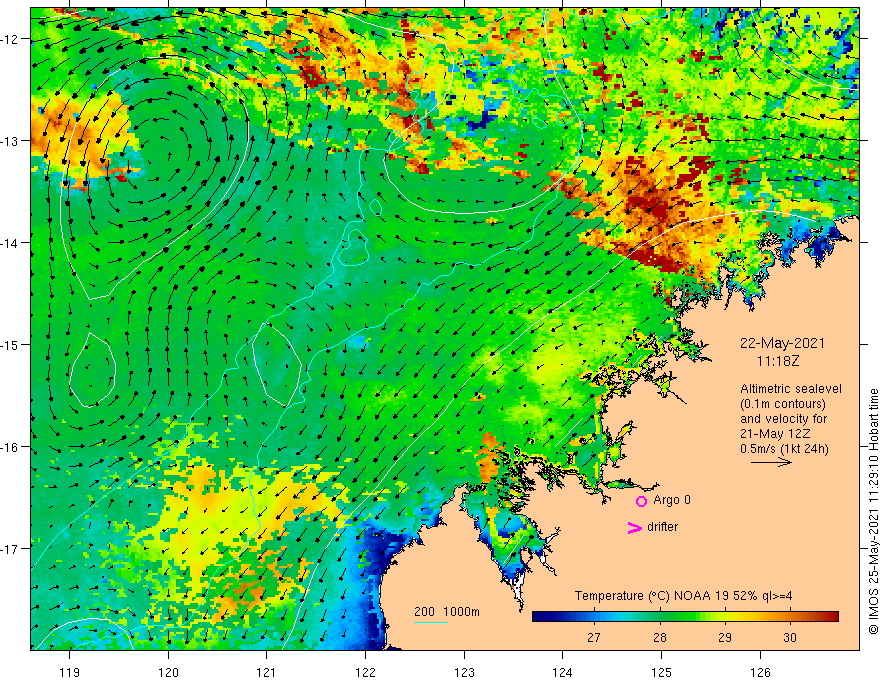Click the 125 longitude axis label
Image resolution: width=880 pixels, height=680 pixels.
661,672
